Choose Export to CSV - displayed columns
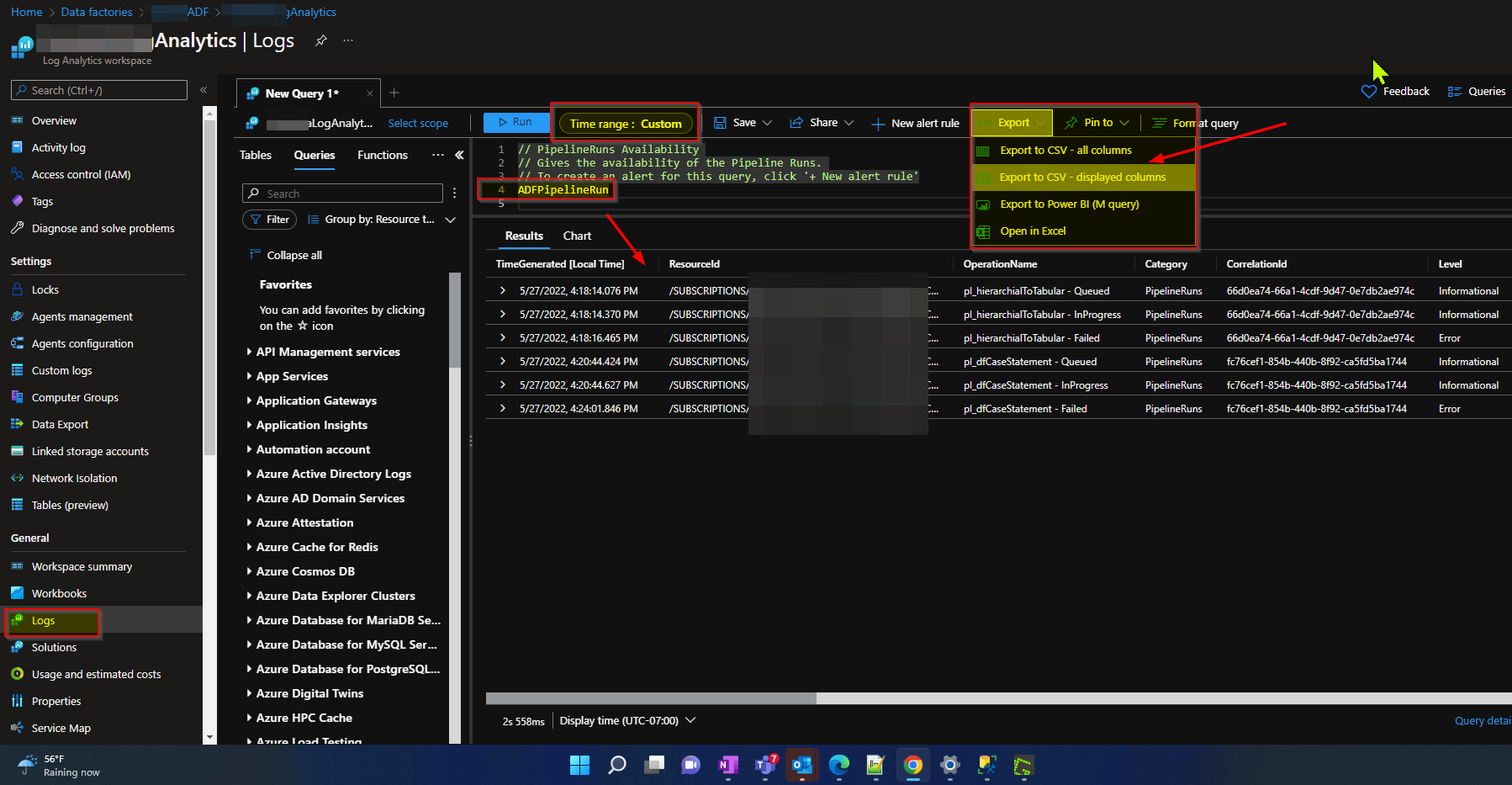 [x=1083, y=178]
